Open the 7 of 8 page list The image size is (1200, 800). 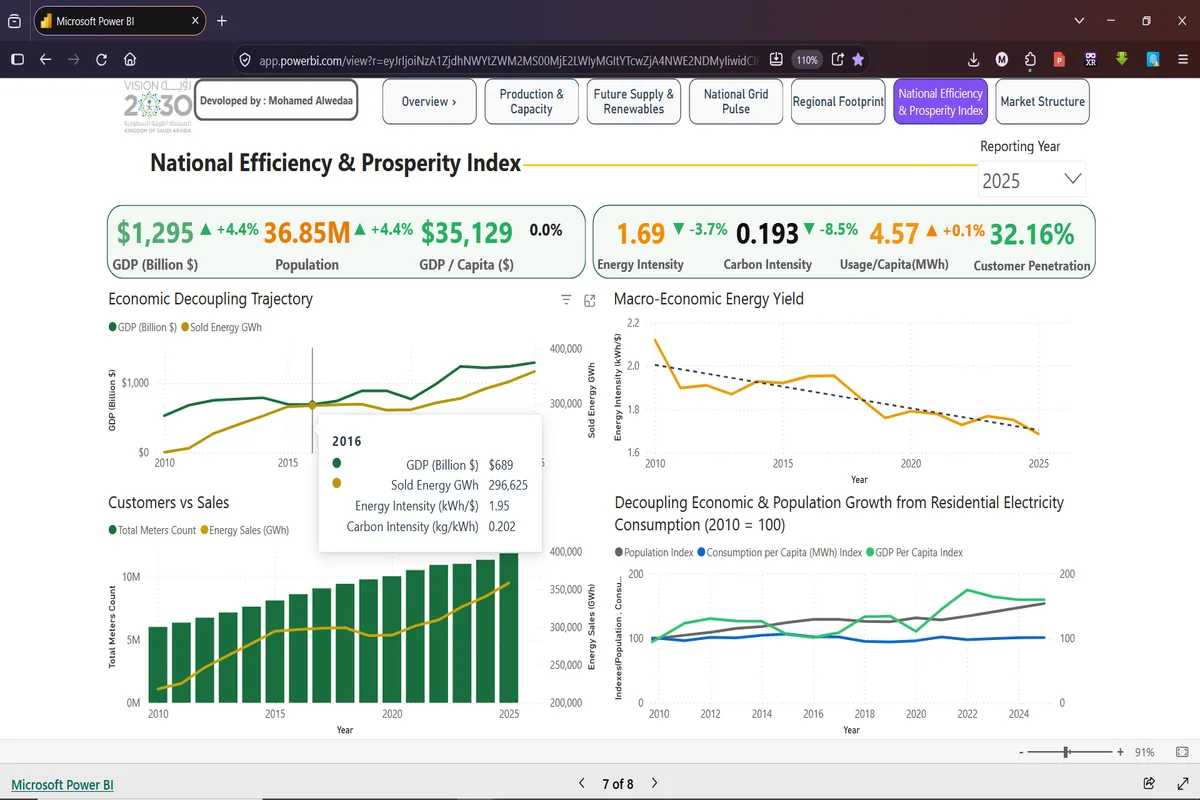[617, 784]
